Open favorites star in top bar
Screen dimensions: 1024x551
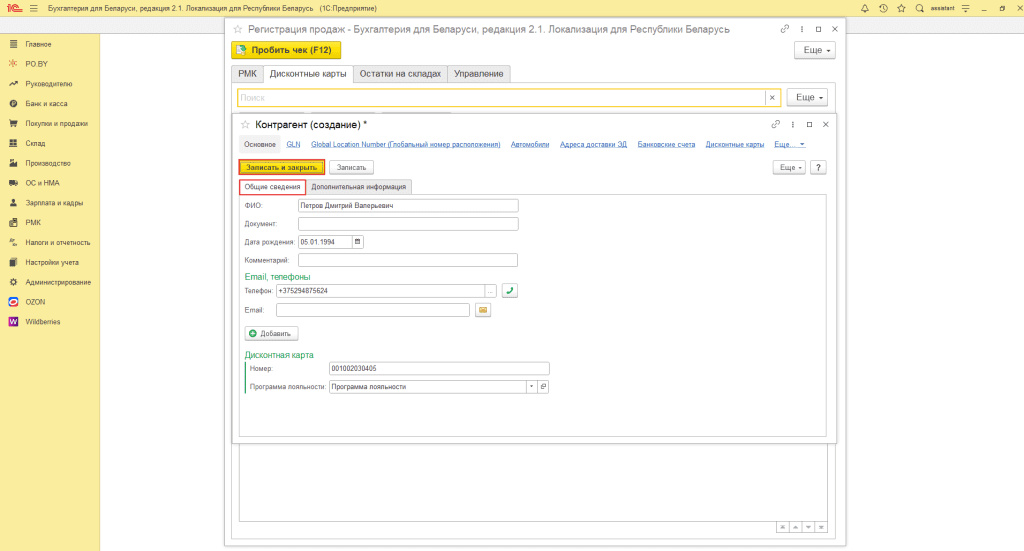(x=901, y=8)
